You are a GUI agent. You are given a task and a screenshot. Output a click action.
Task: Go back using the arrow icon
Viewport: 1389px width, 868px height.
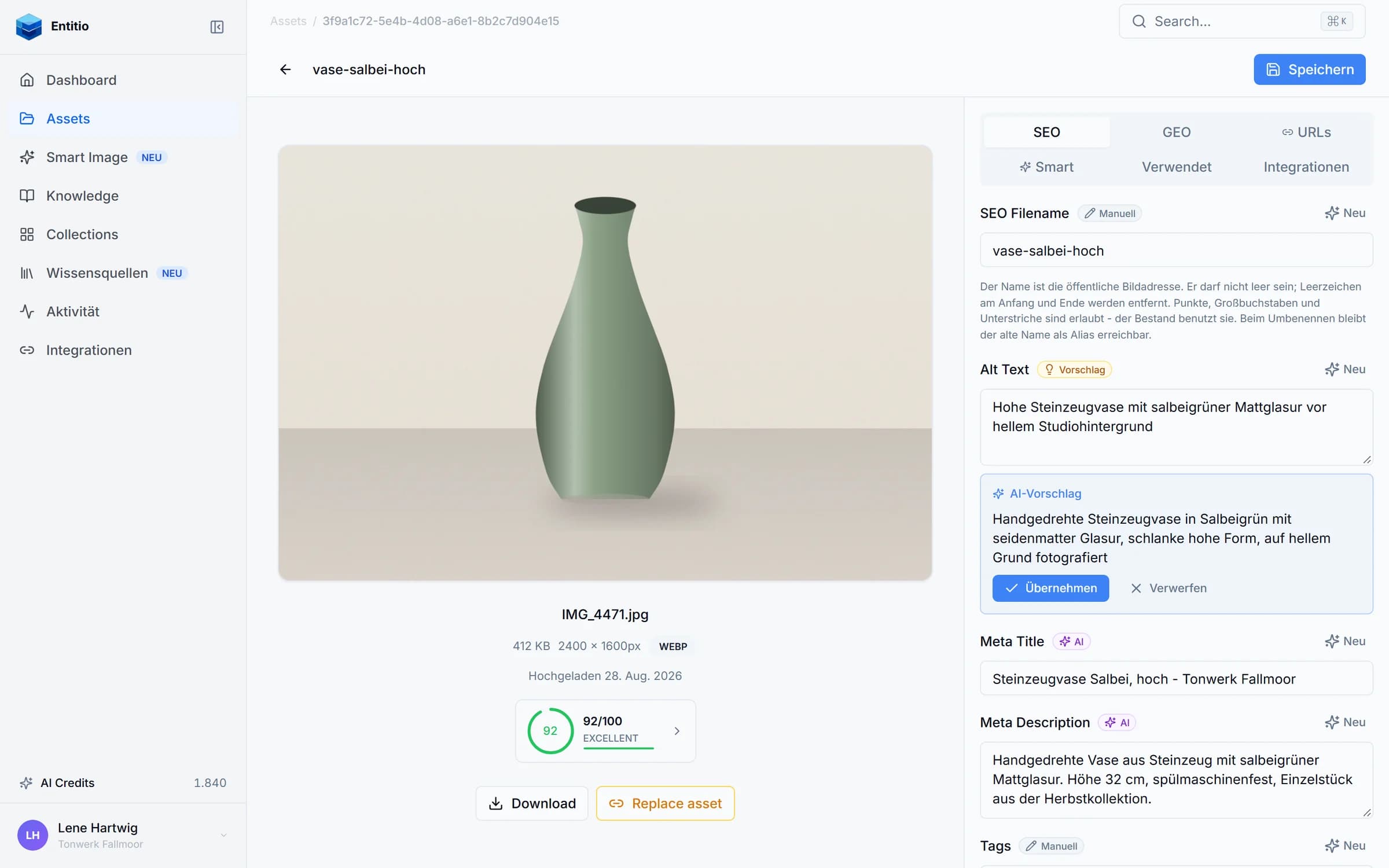pyautogui.click(x=285, y=69)
